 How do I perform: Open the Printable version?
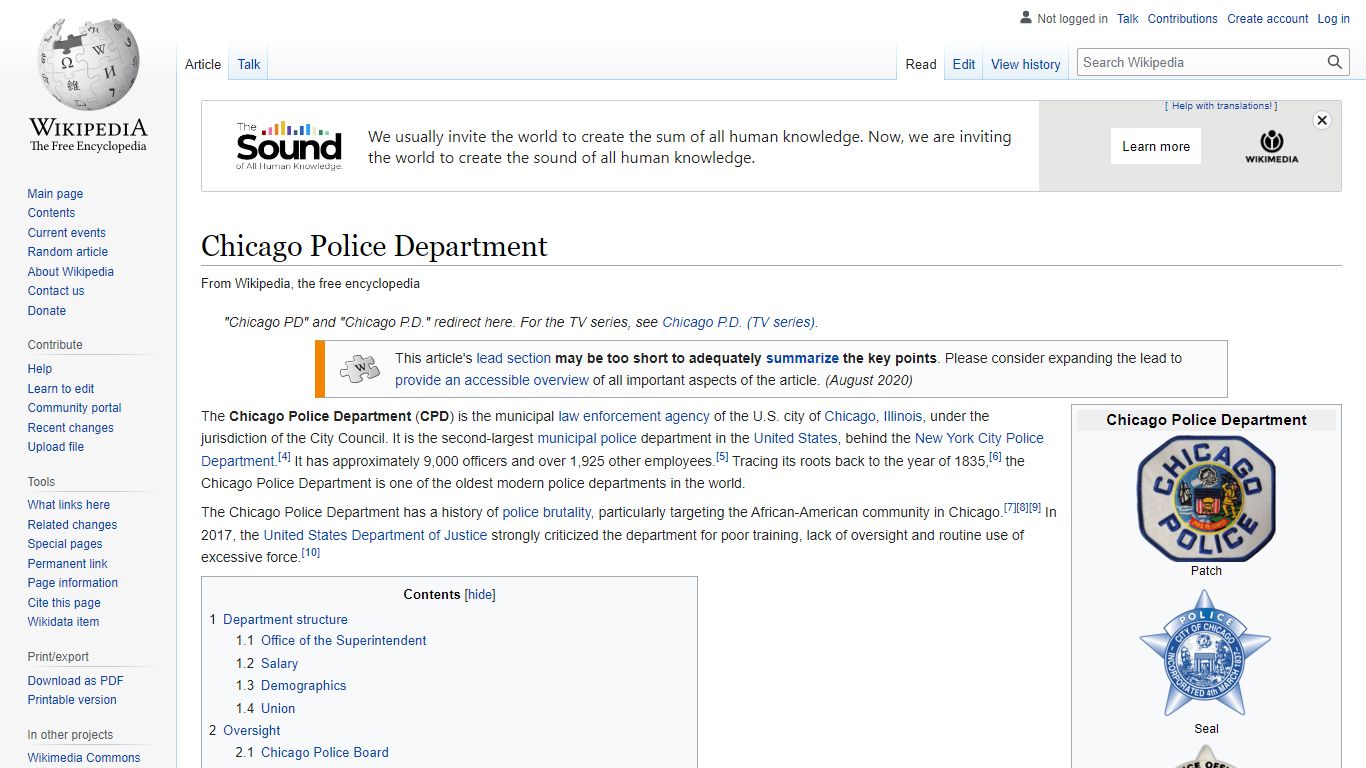[x=72, y=700]
